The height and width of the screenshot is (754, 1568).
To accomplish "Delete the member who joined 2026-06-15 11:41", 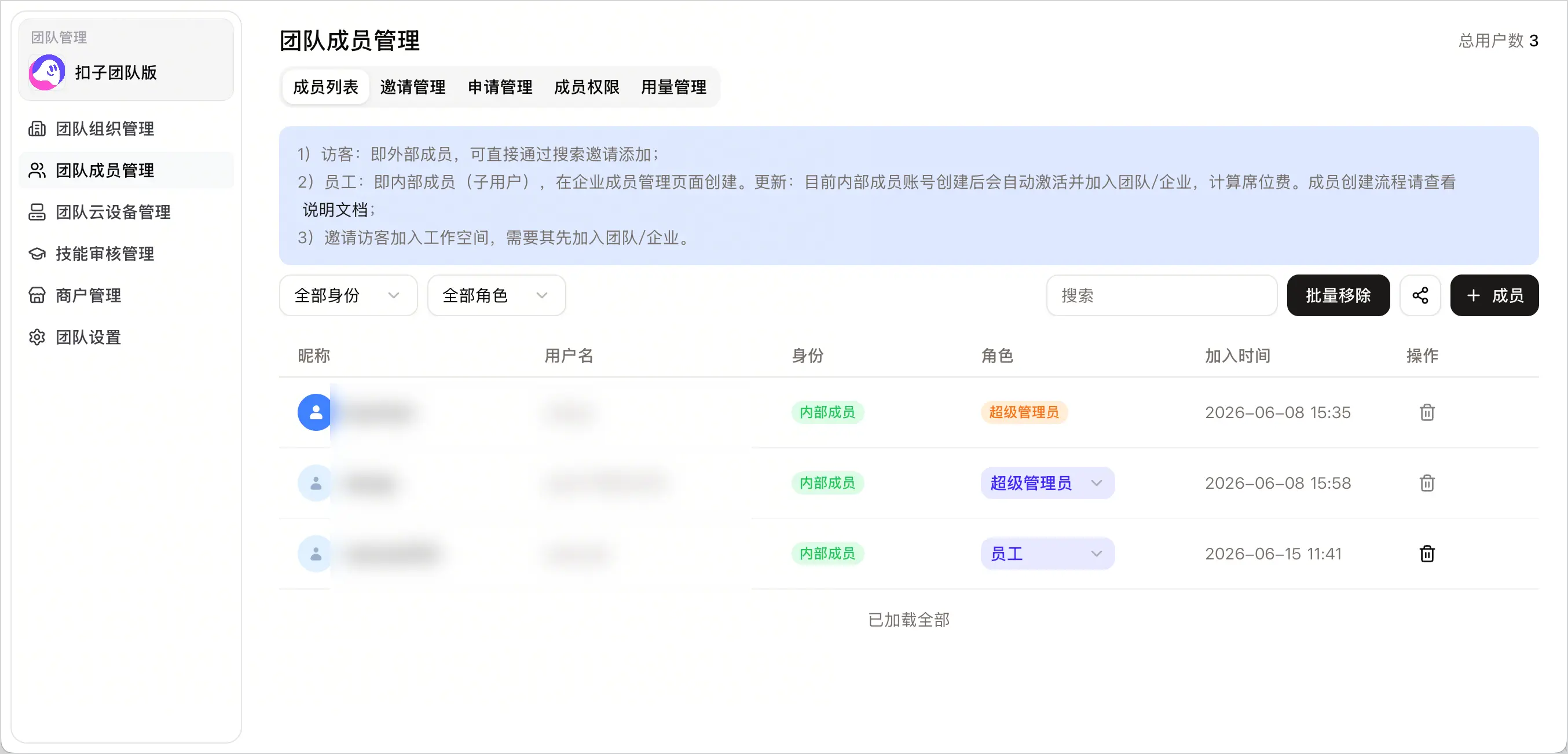I will click(x=1427, y=553).
